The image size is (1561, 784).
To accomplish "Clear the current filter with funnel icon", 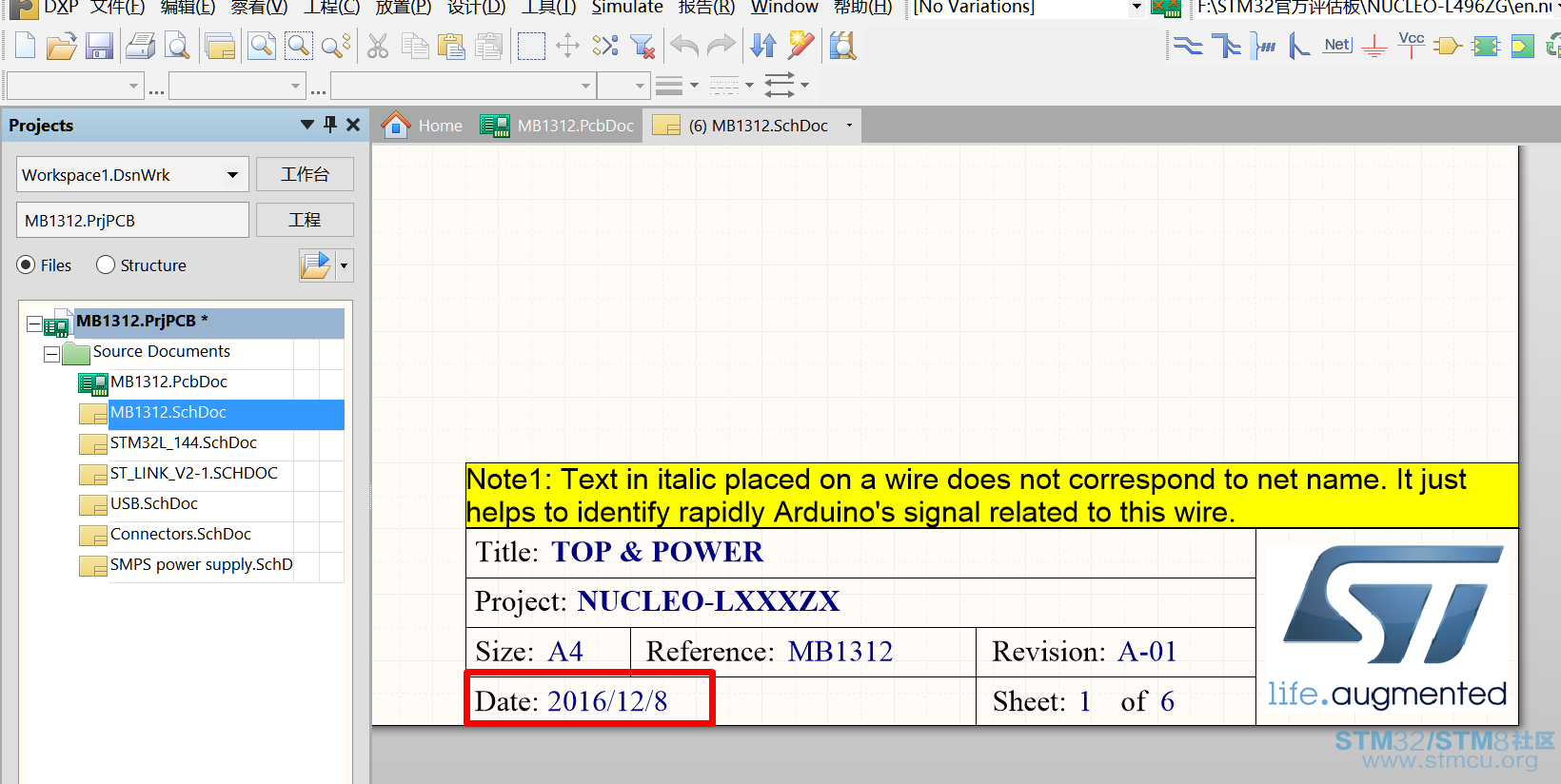I will tap(643, 46).
